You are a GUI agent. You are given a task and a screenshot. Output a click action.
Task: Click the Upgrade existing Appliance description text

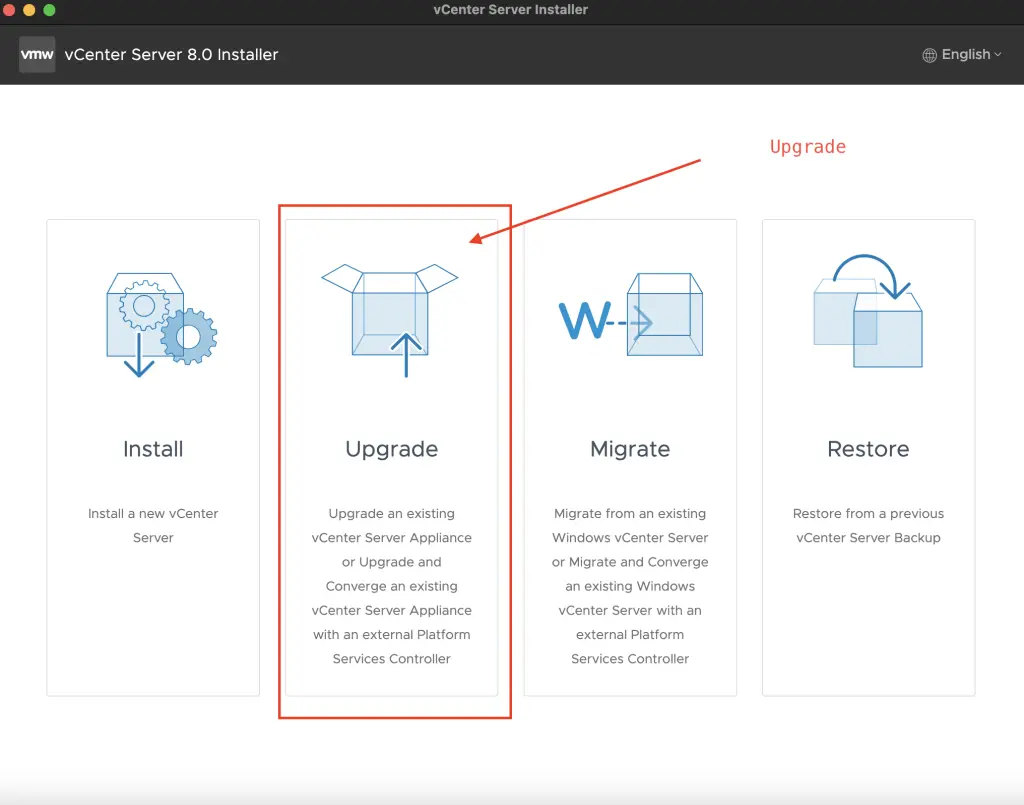[391, 586]
